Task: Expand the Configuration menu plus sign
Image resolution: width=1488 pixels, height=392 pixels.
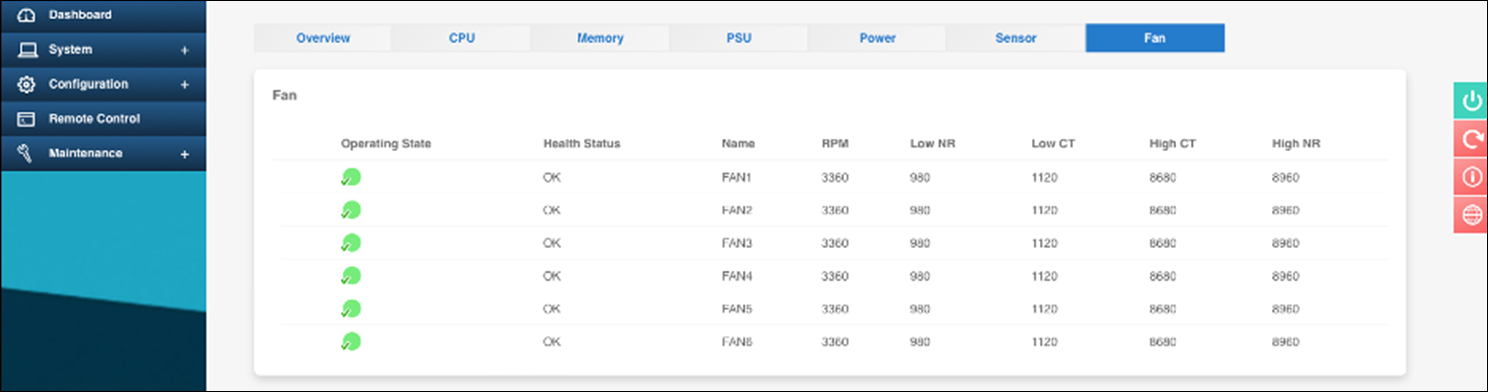Action: 184,85
